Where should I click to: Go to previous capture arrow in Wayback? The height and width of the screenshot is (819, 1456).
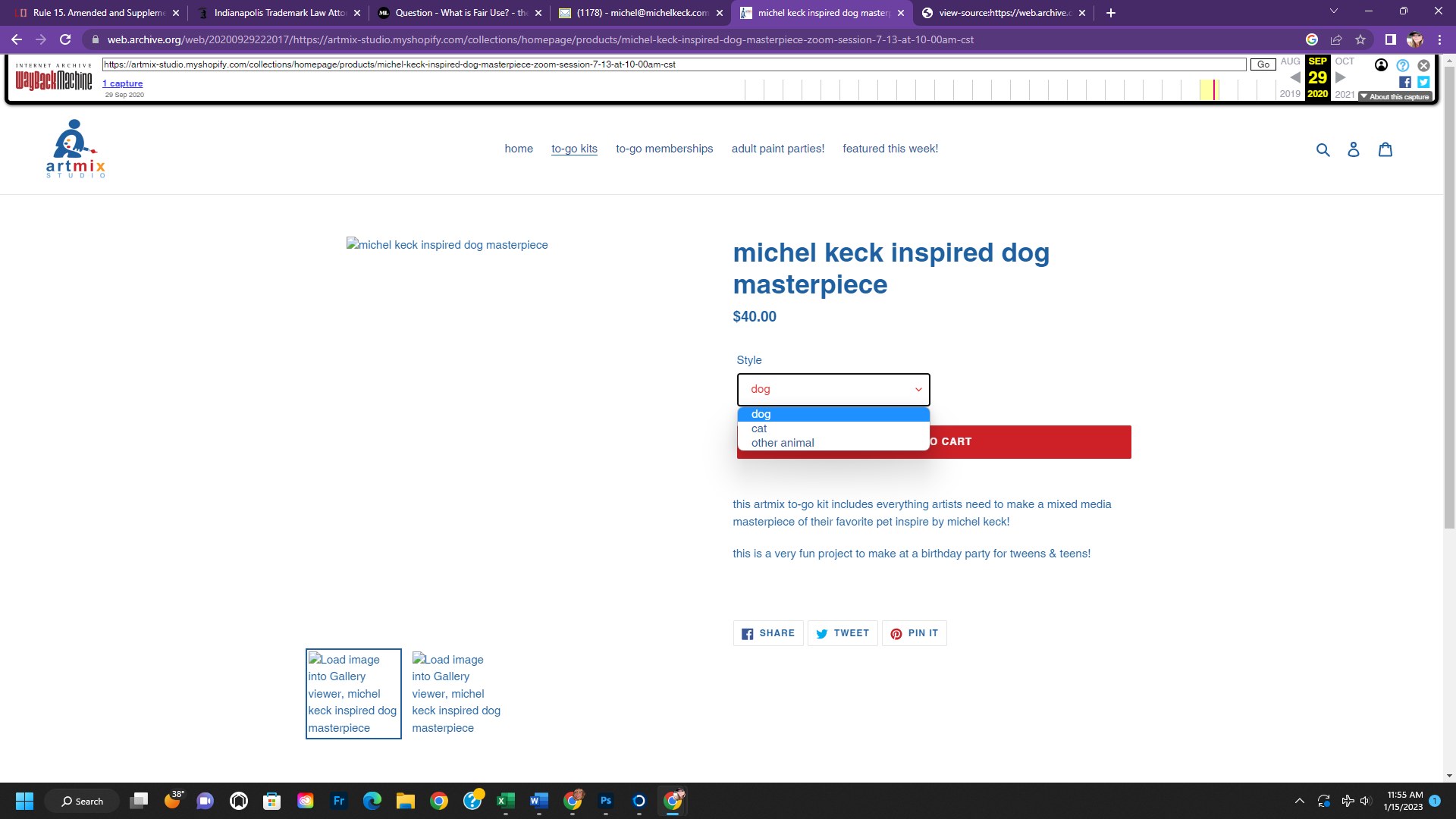pos(1295,77)
